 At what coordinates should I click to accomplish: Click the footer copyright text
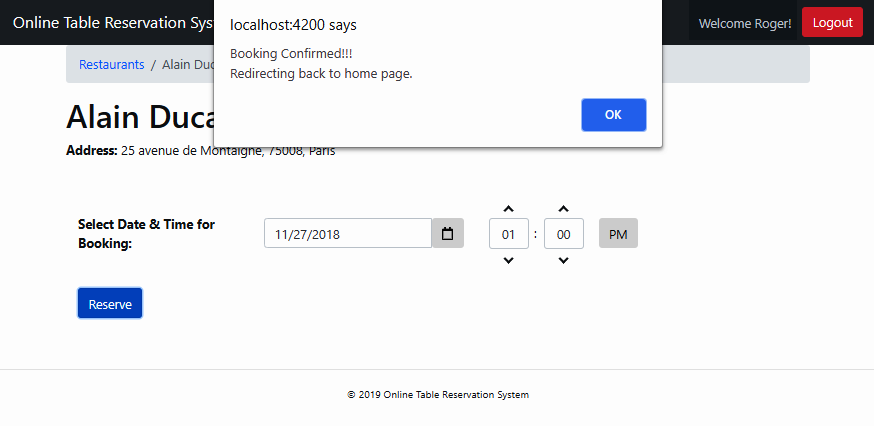coord(437,395)
